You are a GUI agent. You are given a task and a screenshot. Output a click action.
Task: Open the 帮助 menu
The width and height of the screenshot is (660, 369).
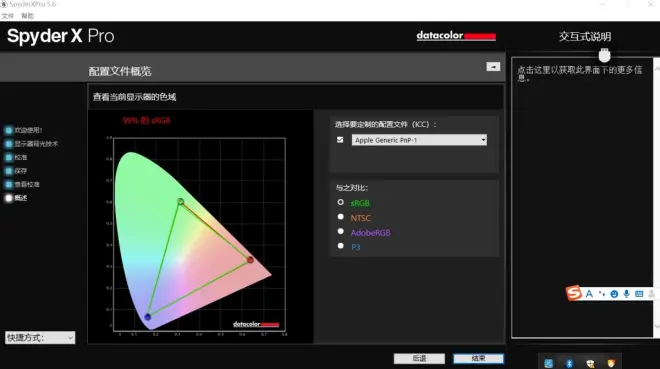27,16
